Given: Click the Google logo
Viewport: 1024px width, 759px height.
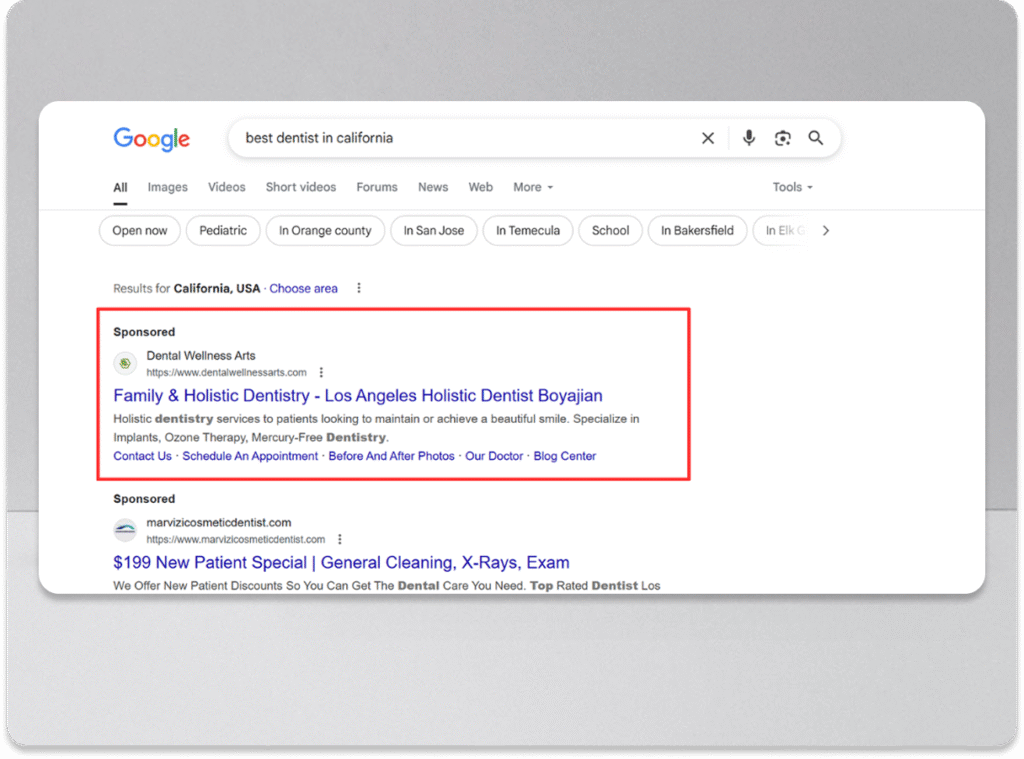Looking at the screenshot, I should (x=151, y=139).
